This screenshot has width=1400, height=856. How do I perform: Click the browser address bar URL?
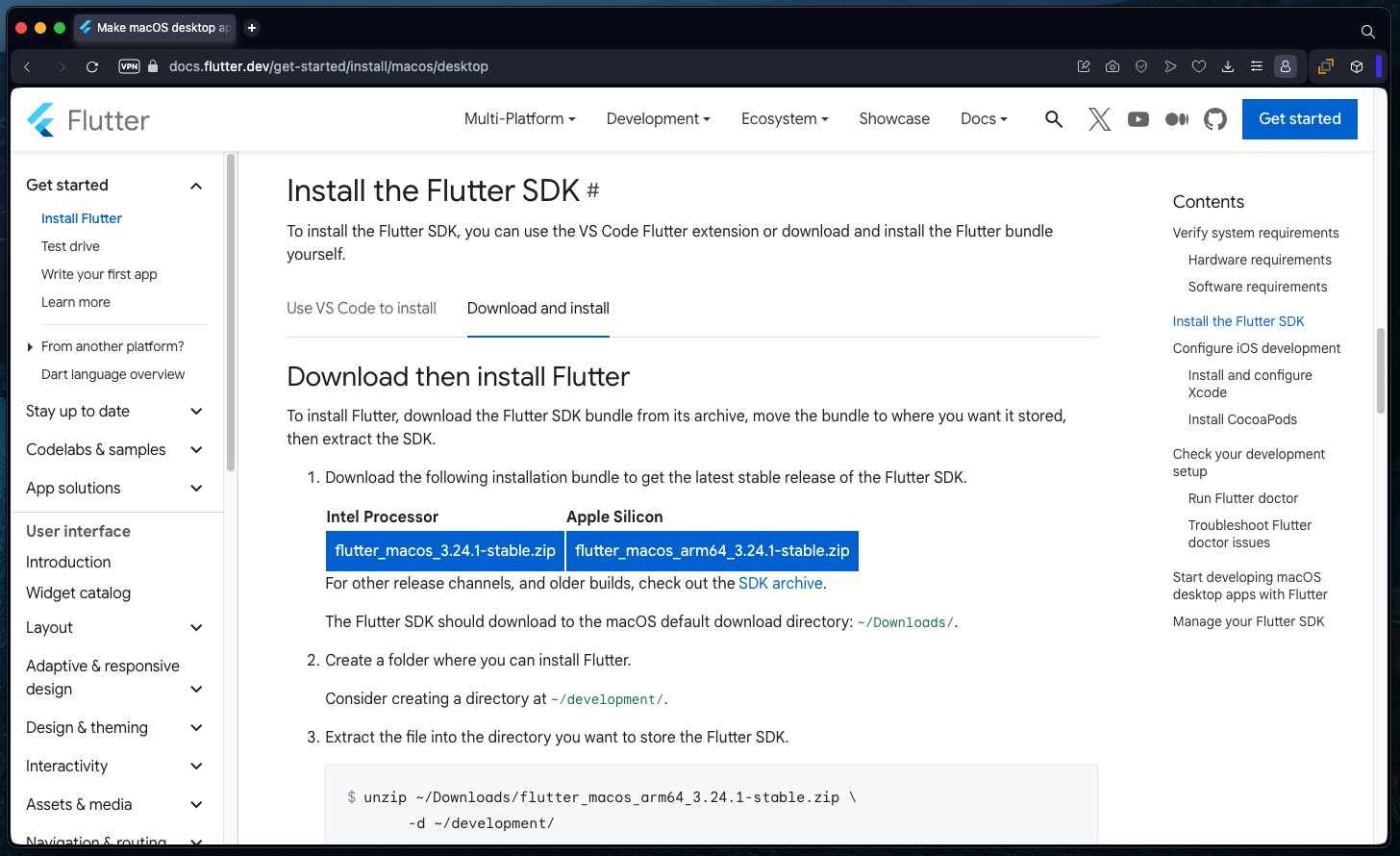329,66
